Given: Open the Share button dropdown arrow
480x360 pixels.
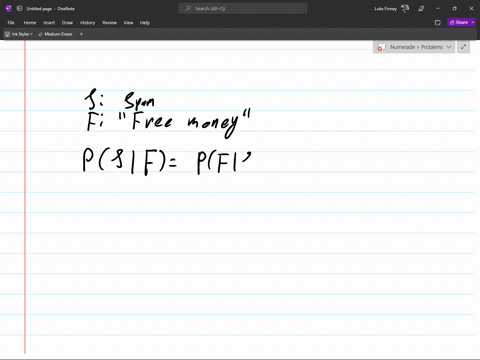Looking at the screenshot, I should (x=473, y=22).
